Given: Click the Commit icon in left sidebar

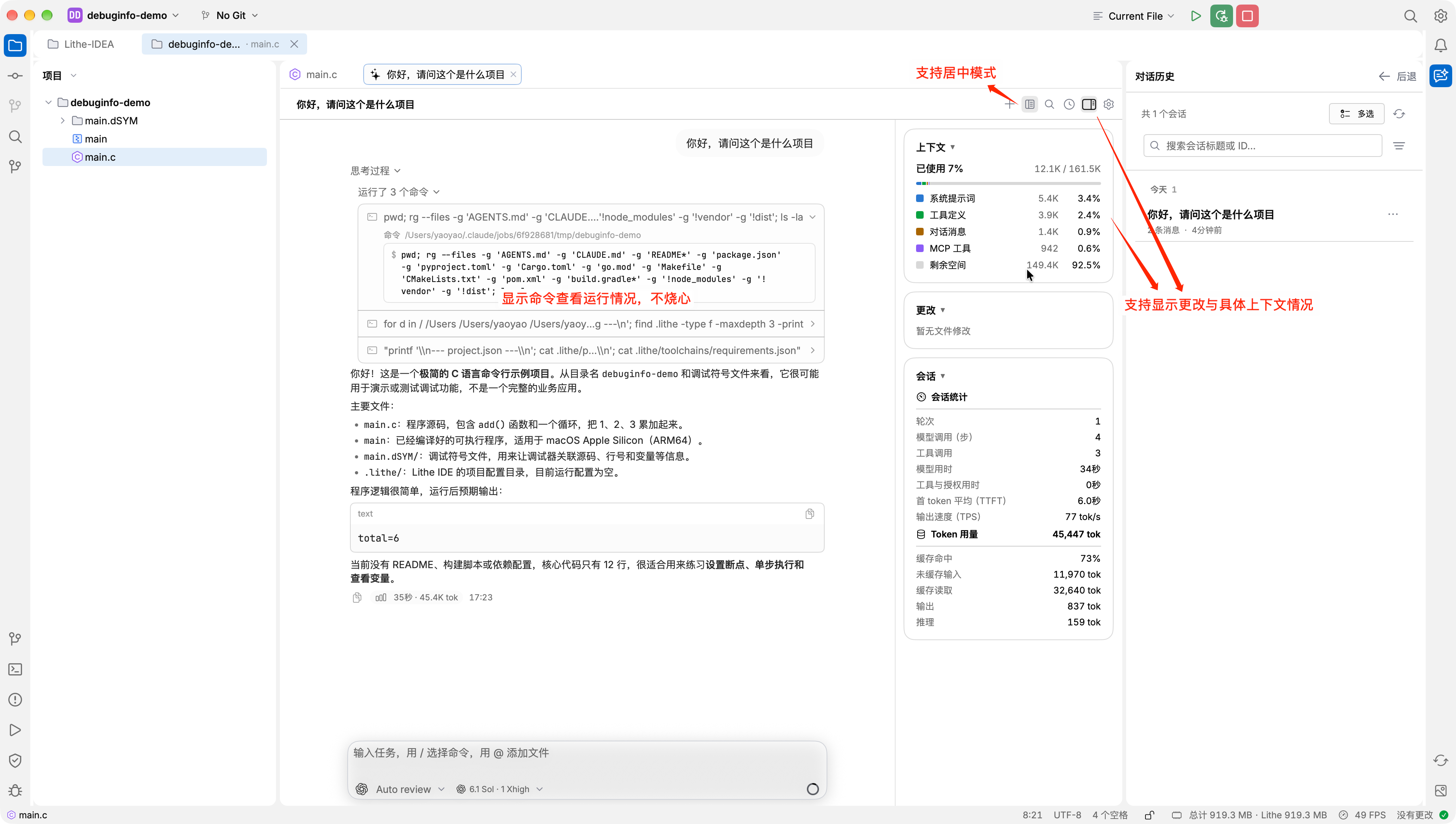Looking at the screenshot, I should [15, 76].
